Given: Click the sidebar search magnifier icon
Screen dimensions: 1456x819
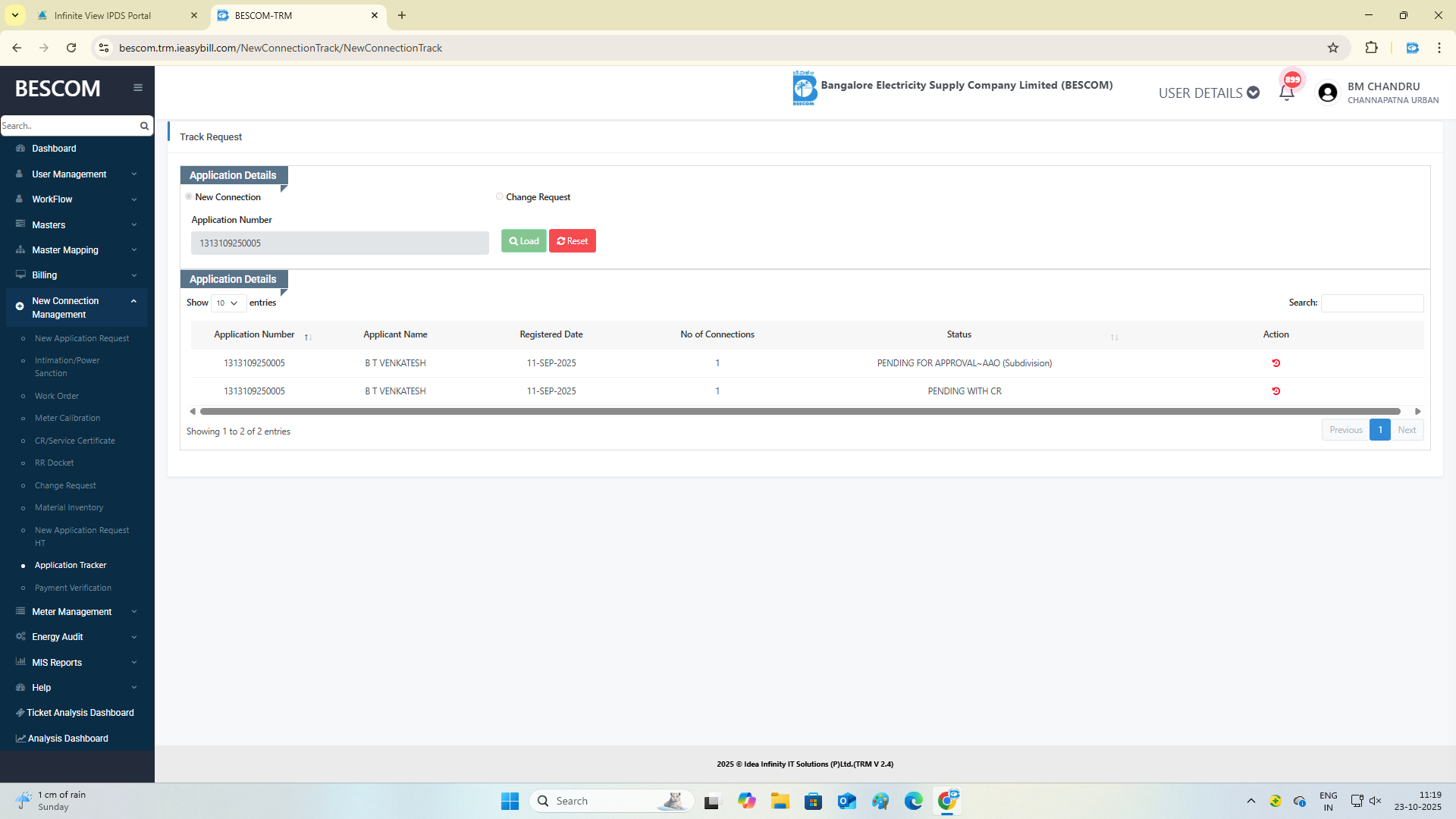Looking at the screenshot, I should click(x=144, y=126).
